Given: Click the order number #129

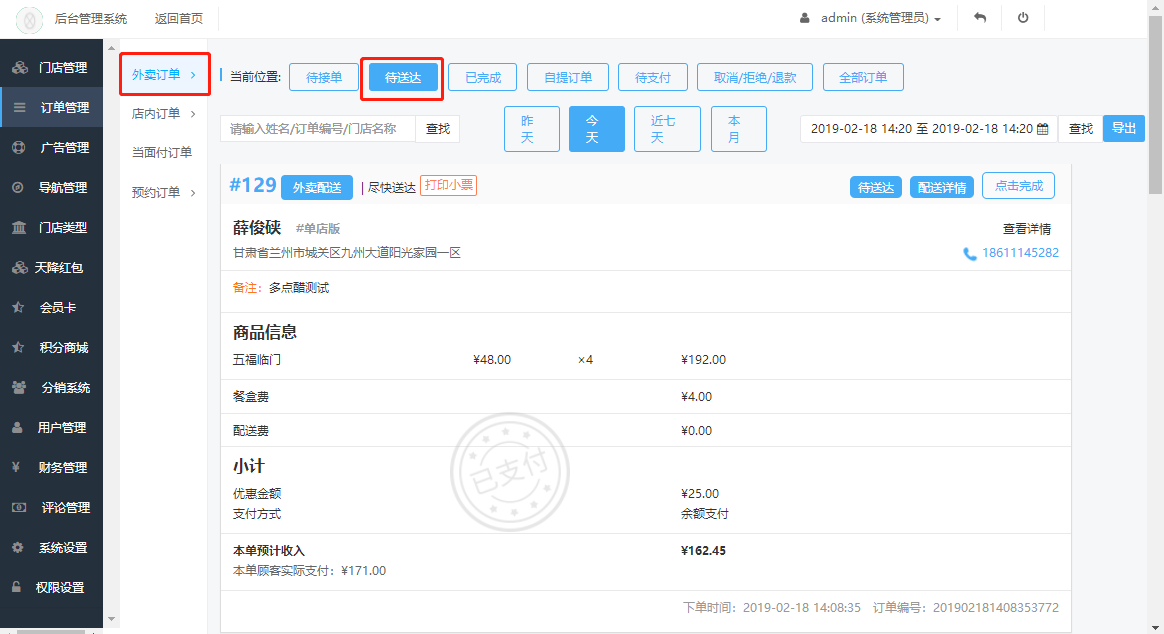Looking at the screenshot, I should click(x=252, y=185).
